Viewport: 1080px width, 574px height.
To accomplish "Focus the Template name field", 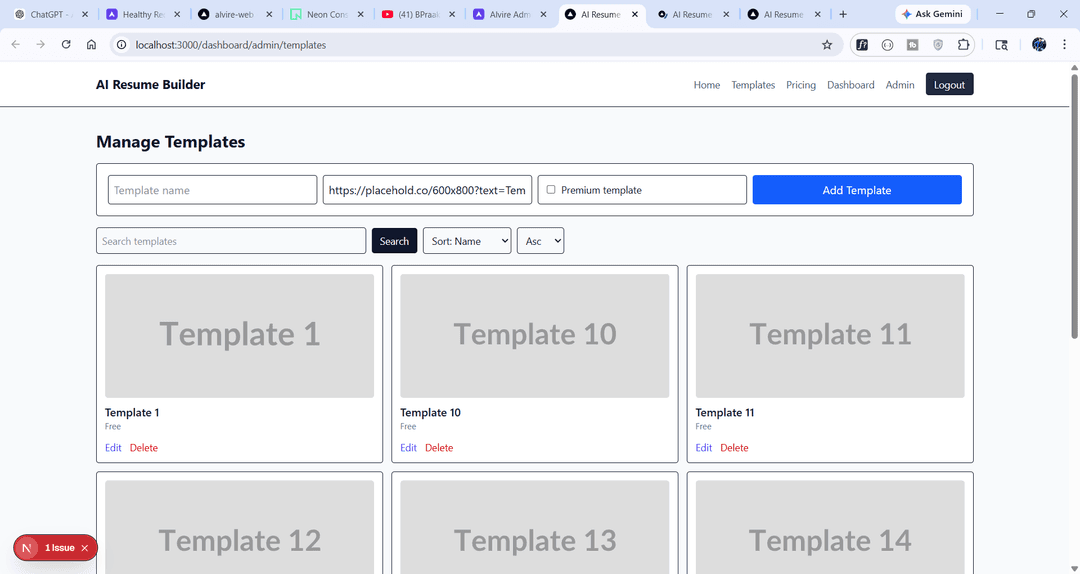I will pos(212,189).
